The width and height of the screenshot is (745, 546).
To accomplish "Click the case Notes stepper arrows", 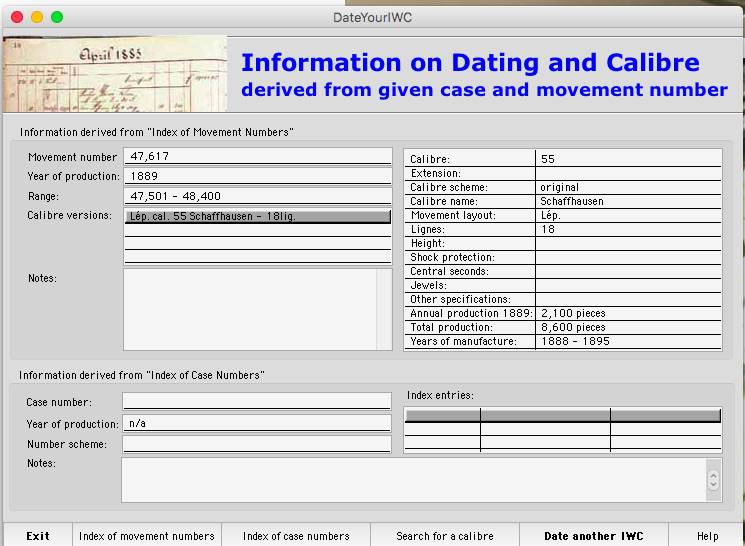I will (x=713, y=480).
